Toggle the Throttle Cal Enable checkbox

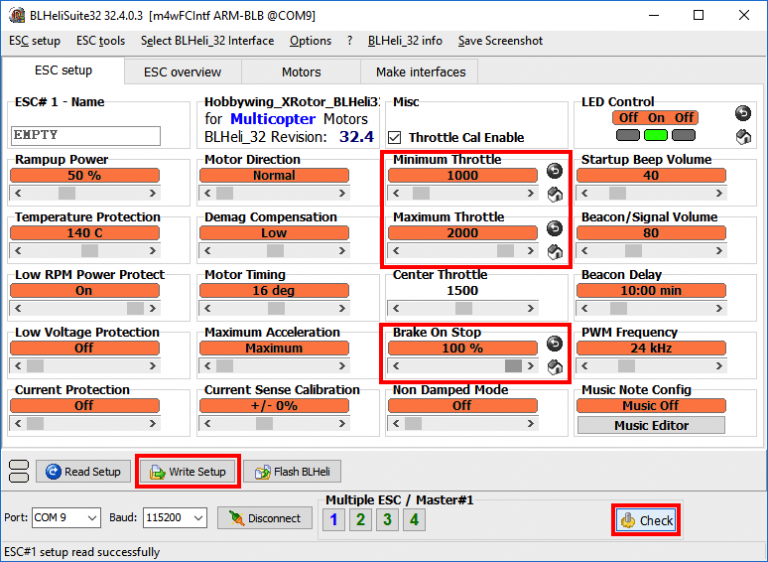[395, 138]
